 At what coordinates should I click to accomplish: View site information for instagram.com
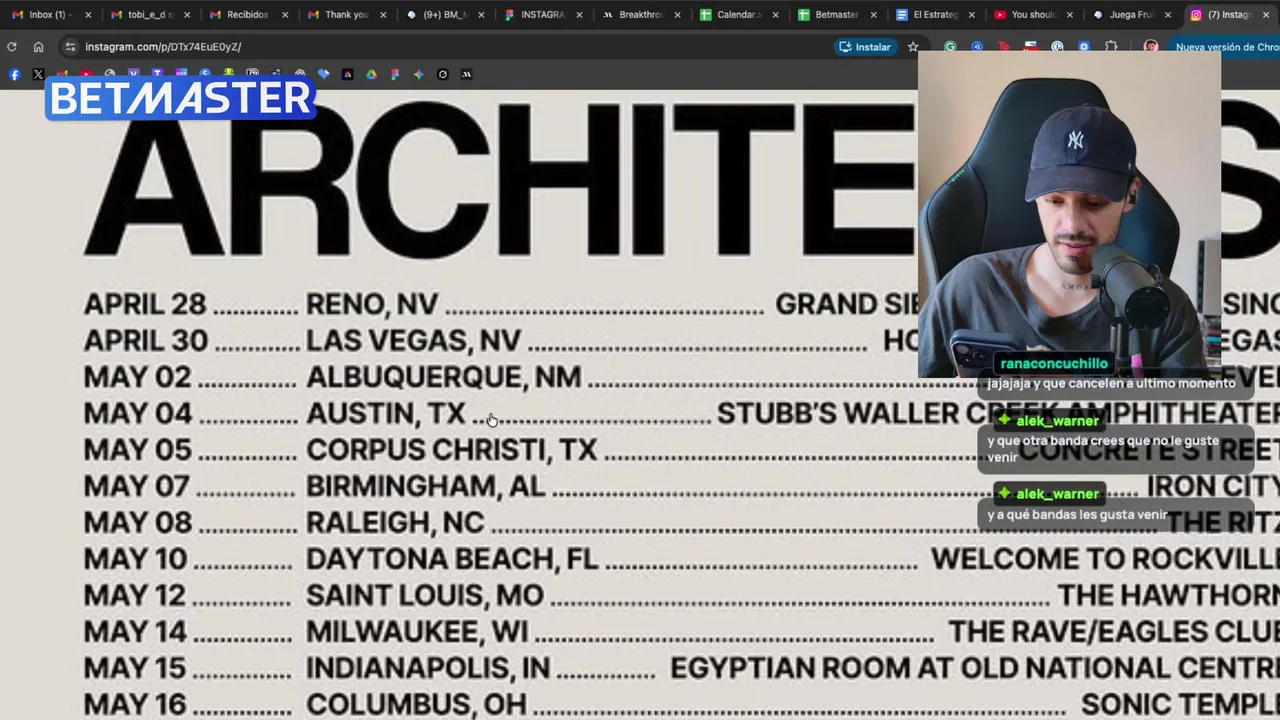pyautogui.click(x=70, y=46)
